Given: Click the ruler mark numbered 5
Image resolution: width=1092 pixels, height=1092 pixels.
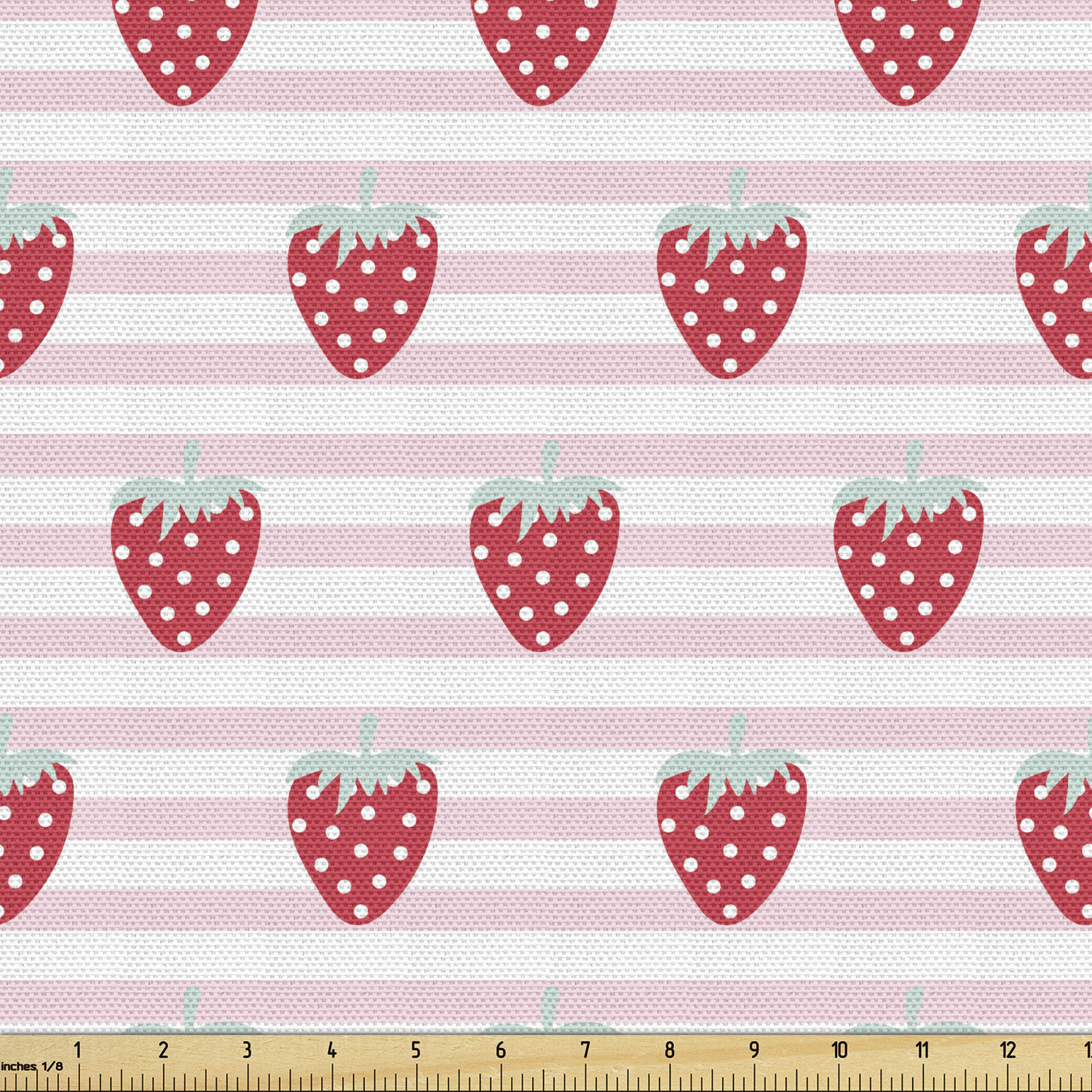Looking at the screenshot, I should (416, 1050).
